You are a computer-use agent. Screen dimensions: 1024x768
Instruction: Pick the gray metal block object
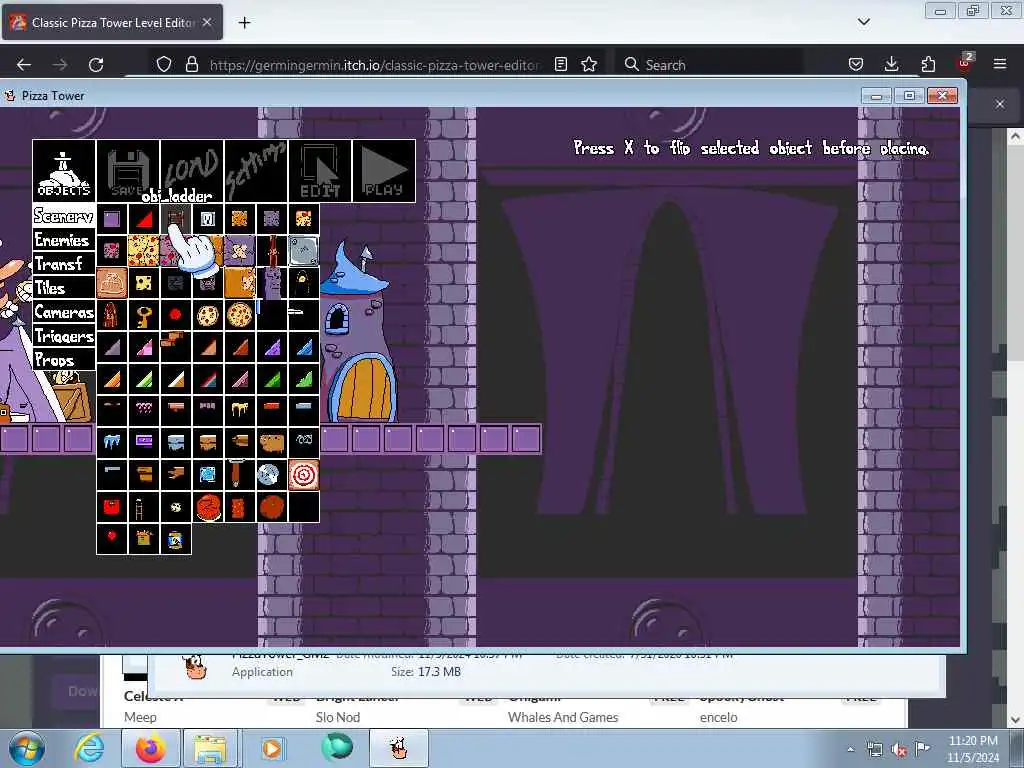tap(304, 251)
